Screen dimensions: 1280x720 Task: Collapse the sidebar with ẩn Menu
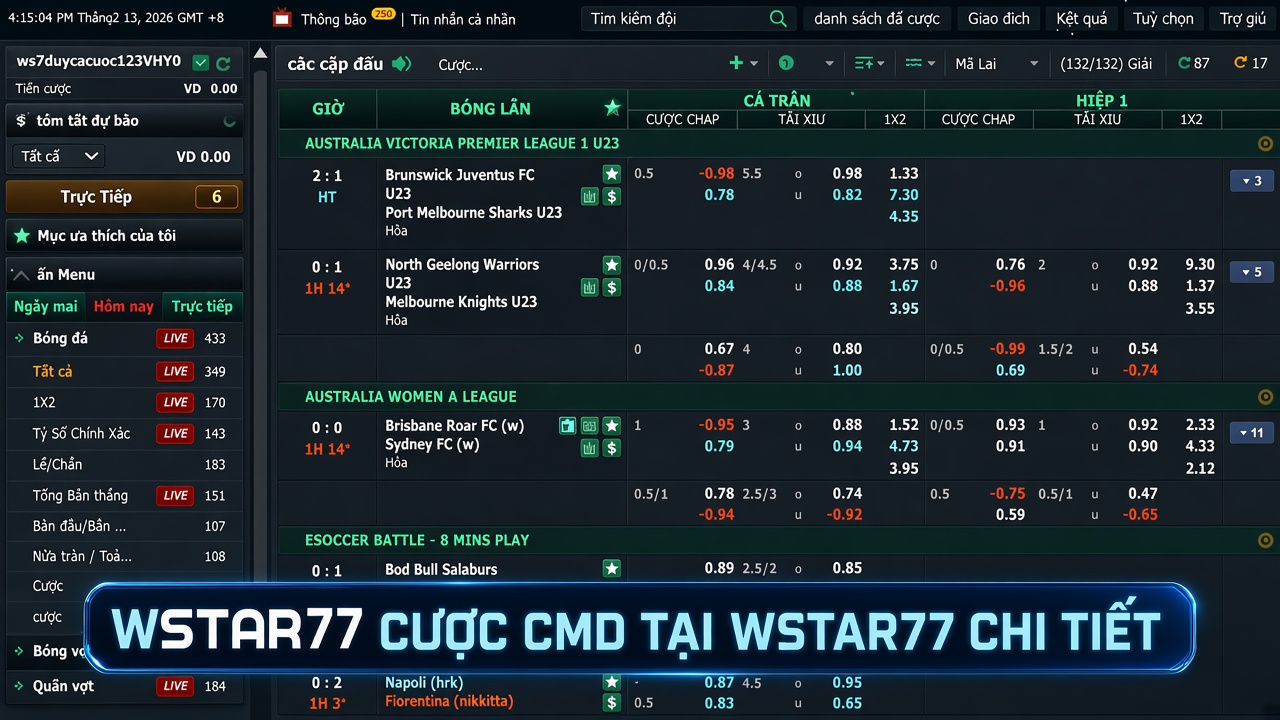[124, 274]
